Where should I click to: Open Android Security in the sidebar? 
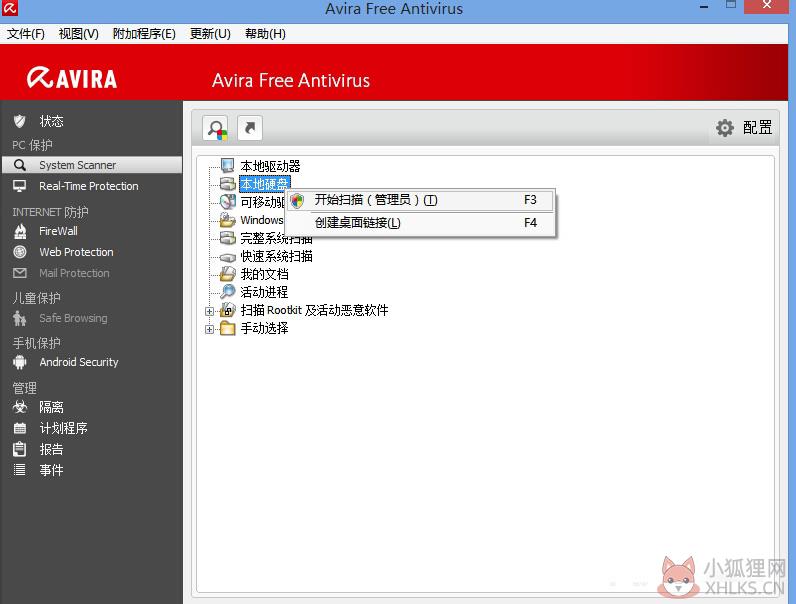click(x=79, y=362)
